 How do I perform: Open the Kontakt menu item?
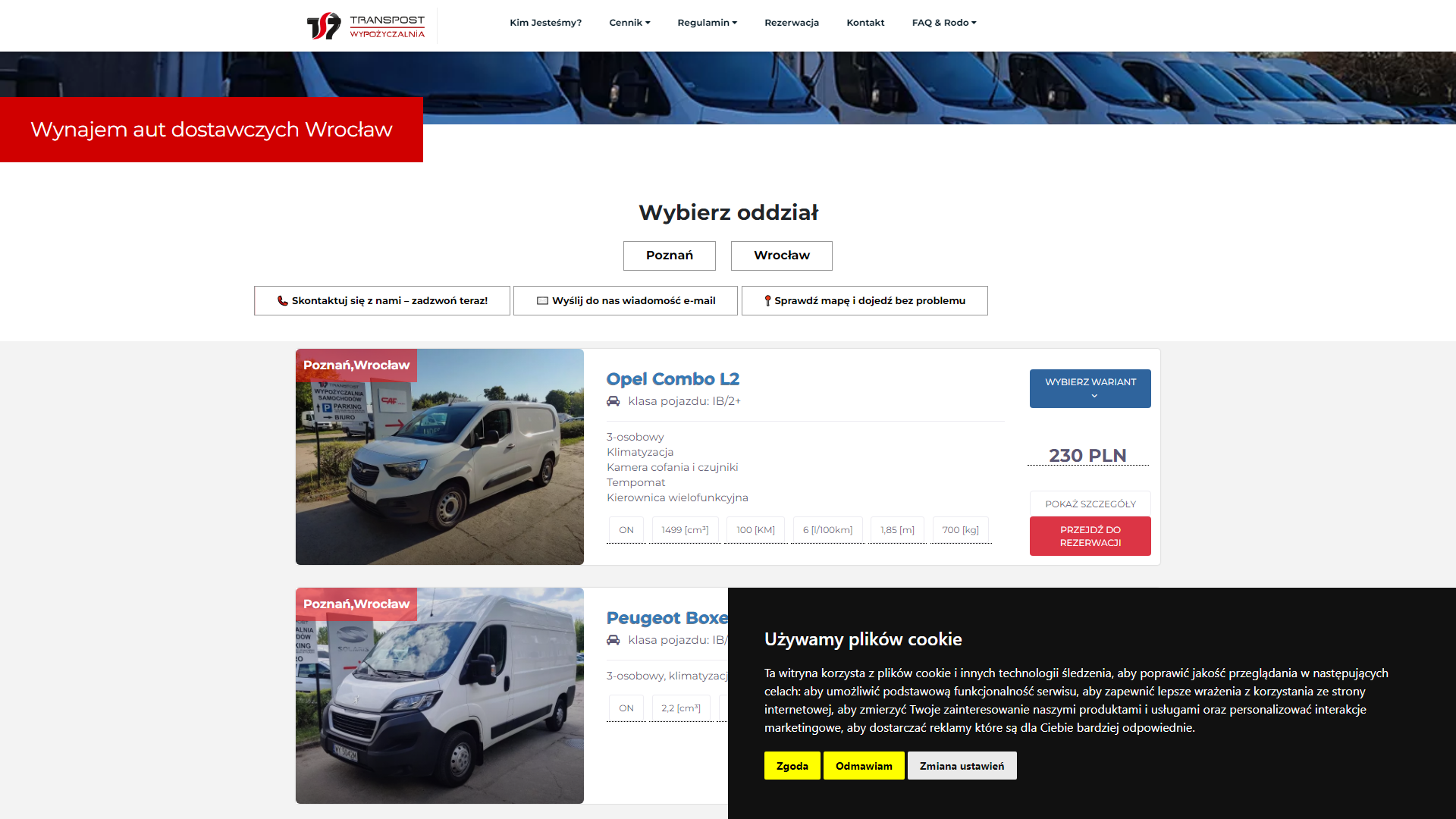pos(865,23)
